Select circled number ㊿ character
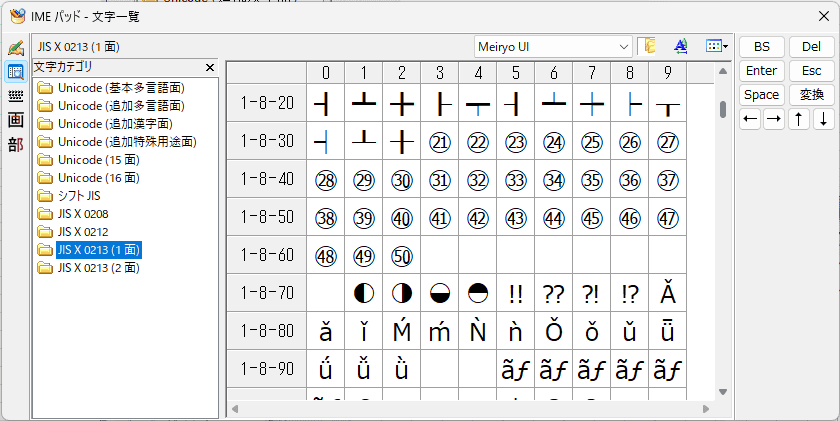The height and width of the screenshot is (421, 840). [x=402, y=255]
